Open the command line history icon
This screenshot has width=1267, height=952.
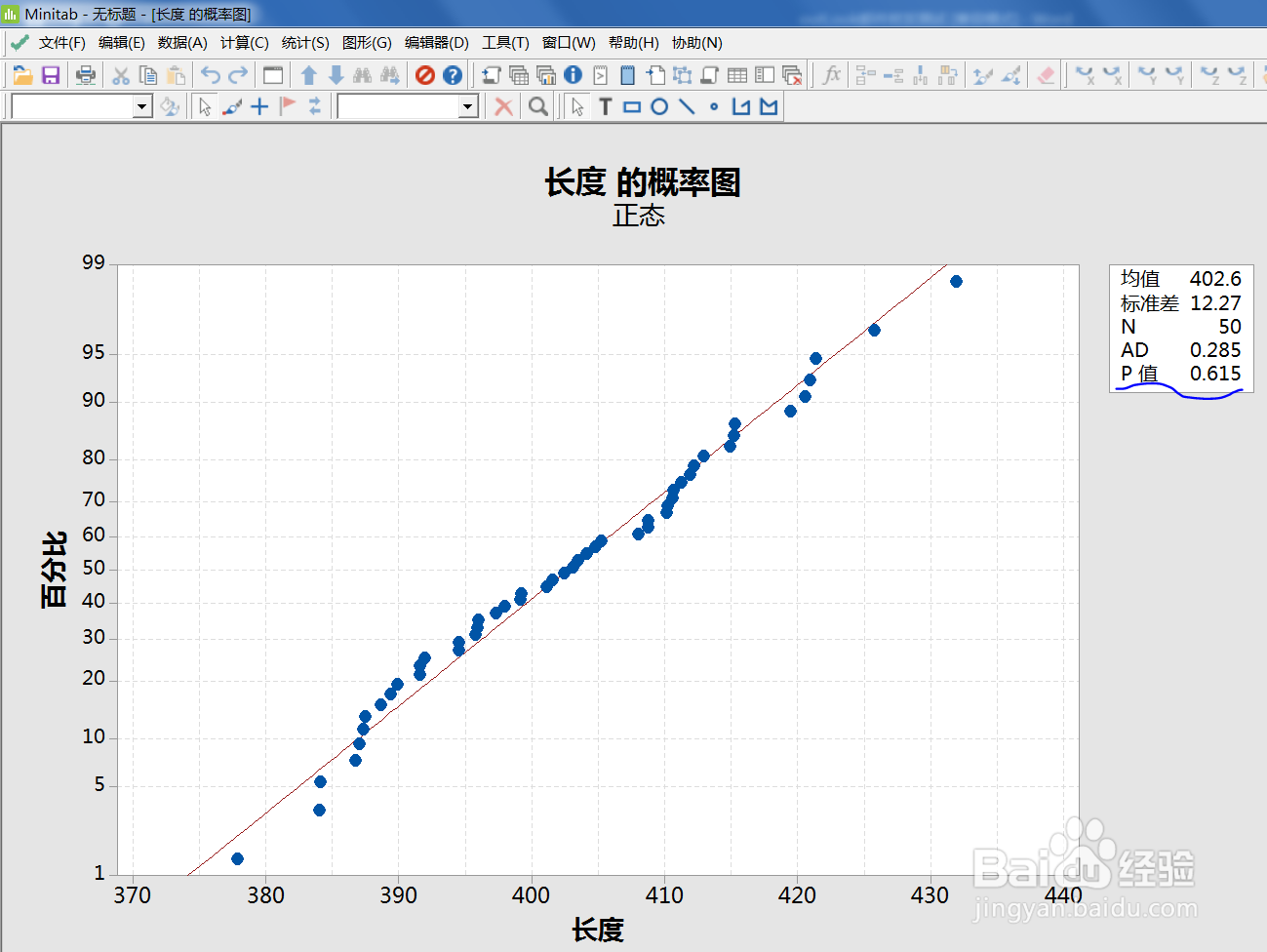[x=601, y=75]
